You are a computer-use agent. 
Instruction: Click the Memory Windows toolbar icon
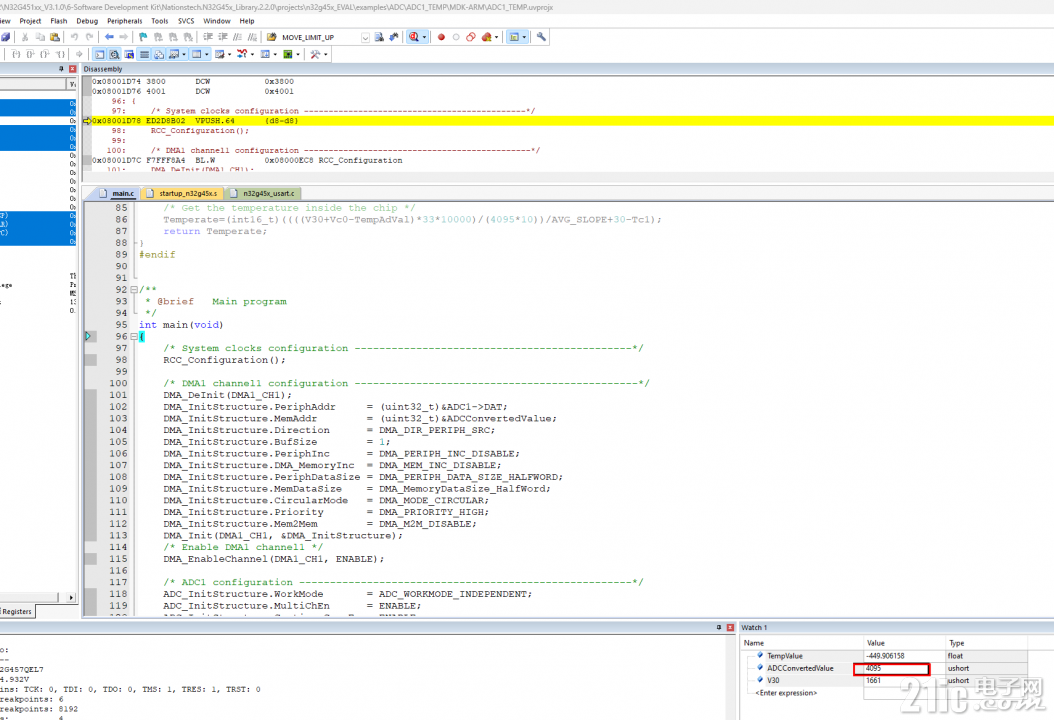click(x=196, y=54)
